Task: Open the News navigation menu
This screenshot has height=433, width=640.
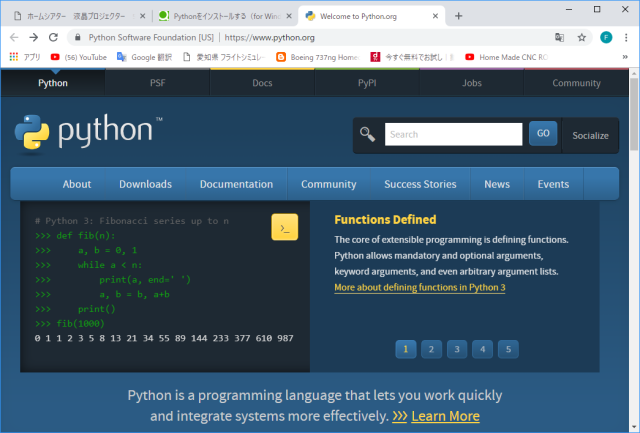Action: click(497, 184)
